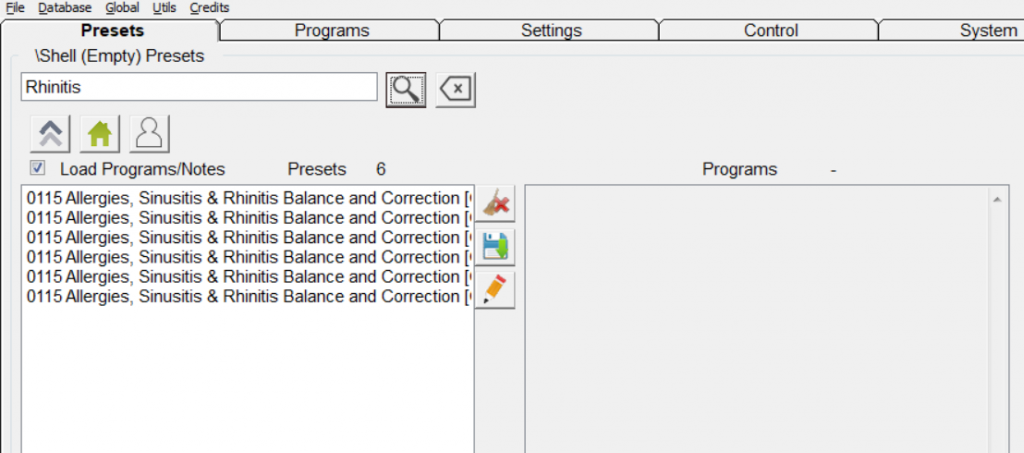Open the Database menu
Image resolution: width=1024 pixels, height=453 pixels.
click(x=64, y=7)
